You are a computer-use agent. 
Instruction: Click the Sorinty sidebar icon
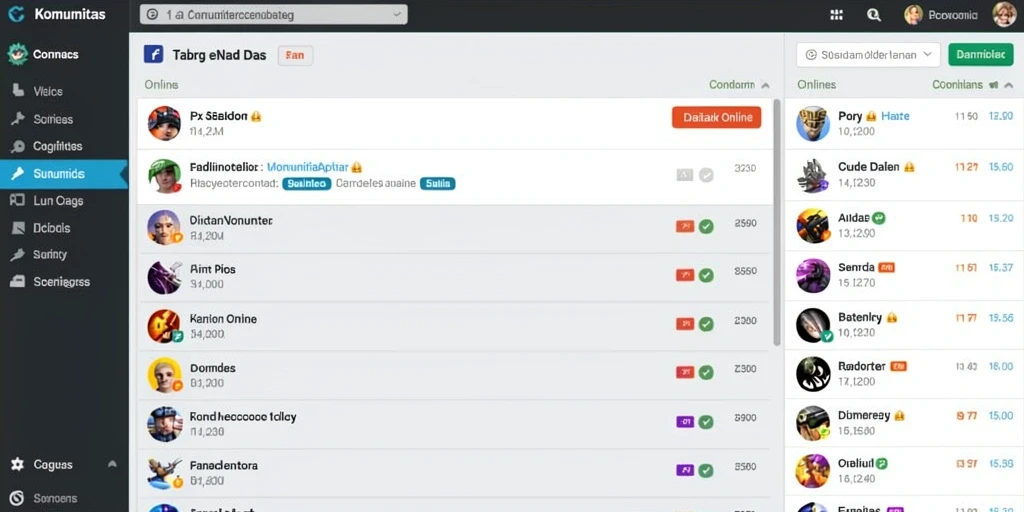[18, 255]
